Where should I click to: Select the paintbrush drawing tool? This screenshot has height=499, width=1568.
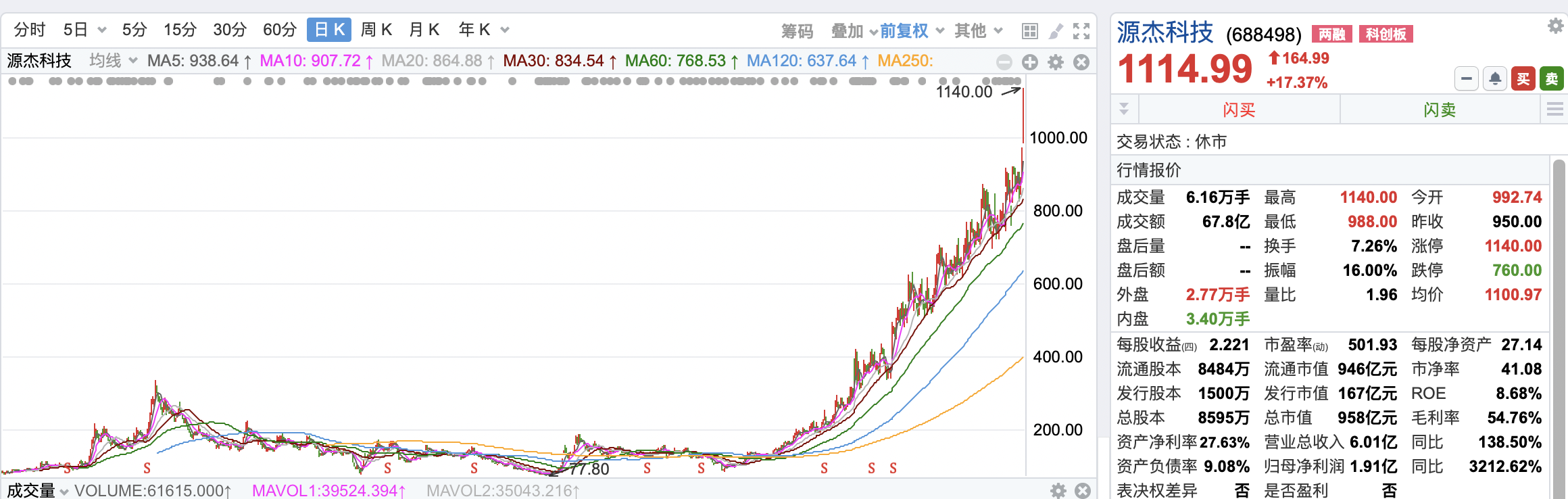(1055, 31)
